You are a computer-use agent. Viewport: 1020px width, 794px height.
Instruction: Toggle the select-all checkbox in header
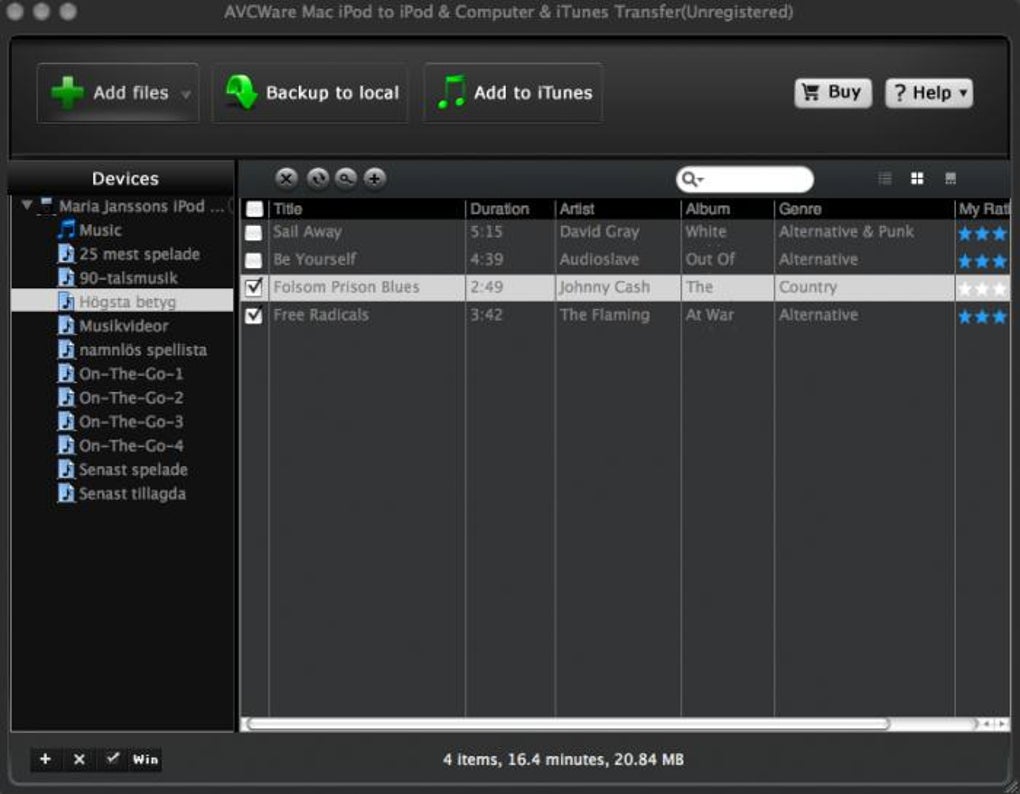[x=254, y=209]
